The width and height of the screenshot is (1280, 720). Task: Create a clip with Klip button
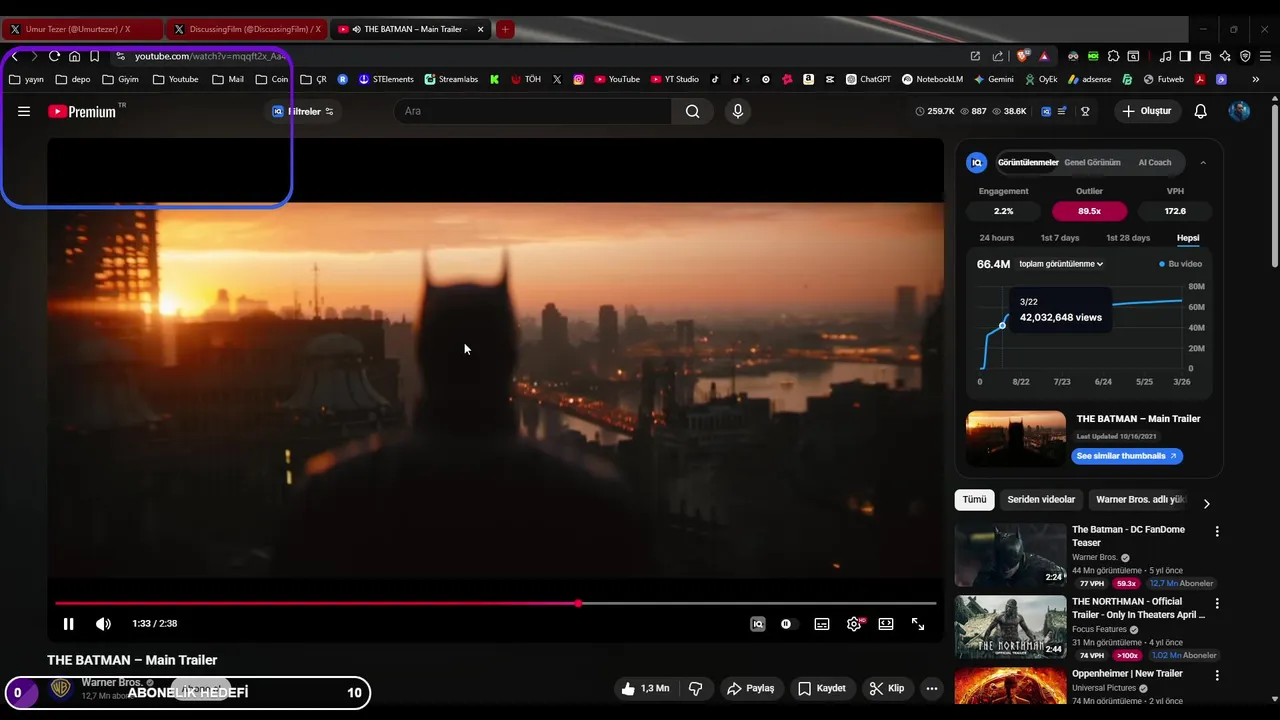[887, 688]
